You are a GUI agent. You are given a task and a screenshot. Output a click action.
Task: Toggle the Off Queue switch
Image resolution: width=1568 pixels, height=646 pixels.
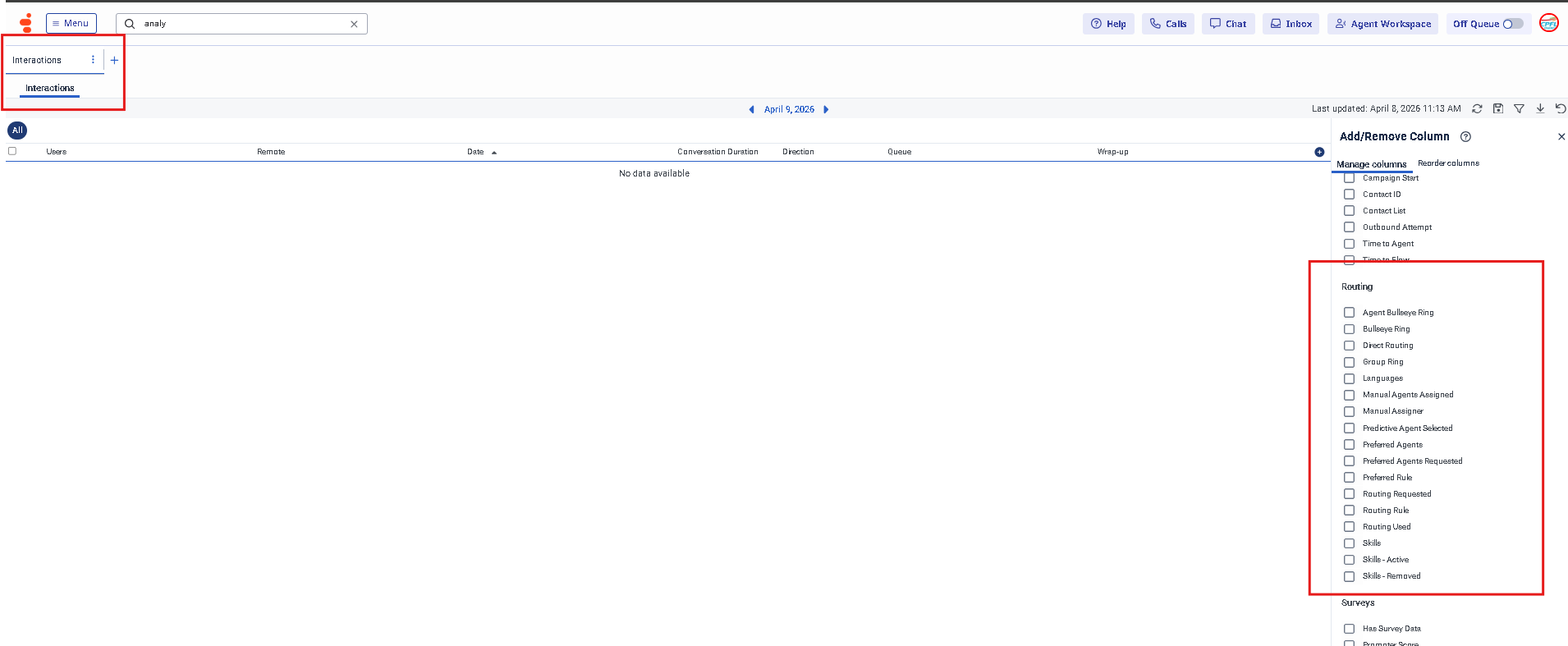(1513, 24)
